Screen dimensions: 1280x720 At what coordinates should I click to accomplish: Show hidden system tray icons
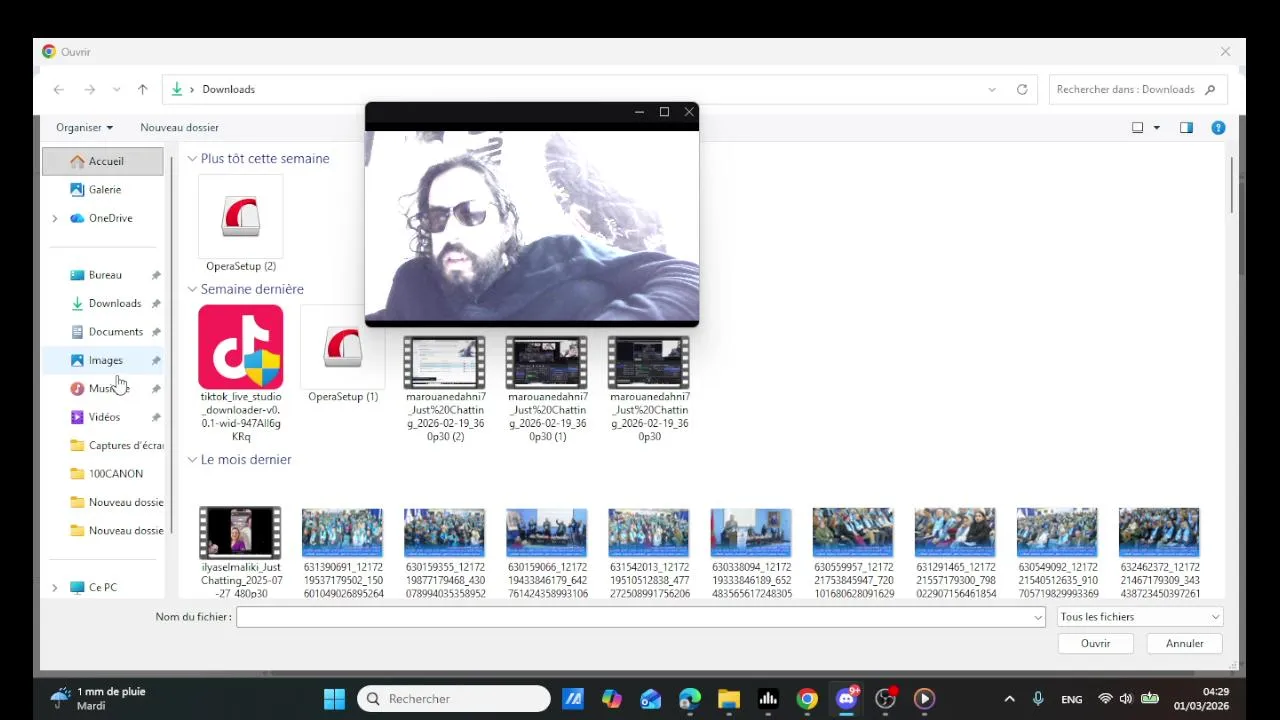pos(1009,699)
